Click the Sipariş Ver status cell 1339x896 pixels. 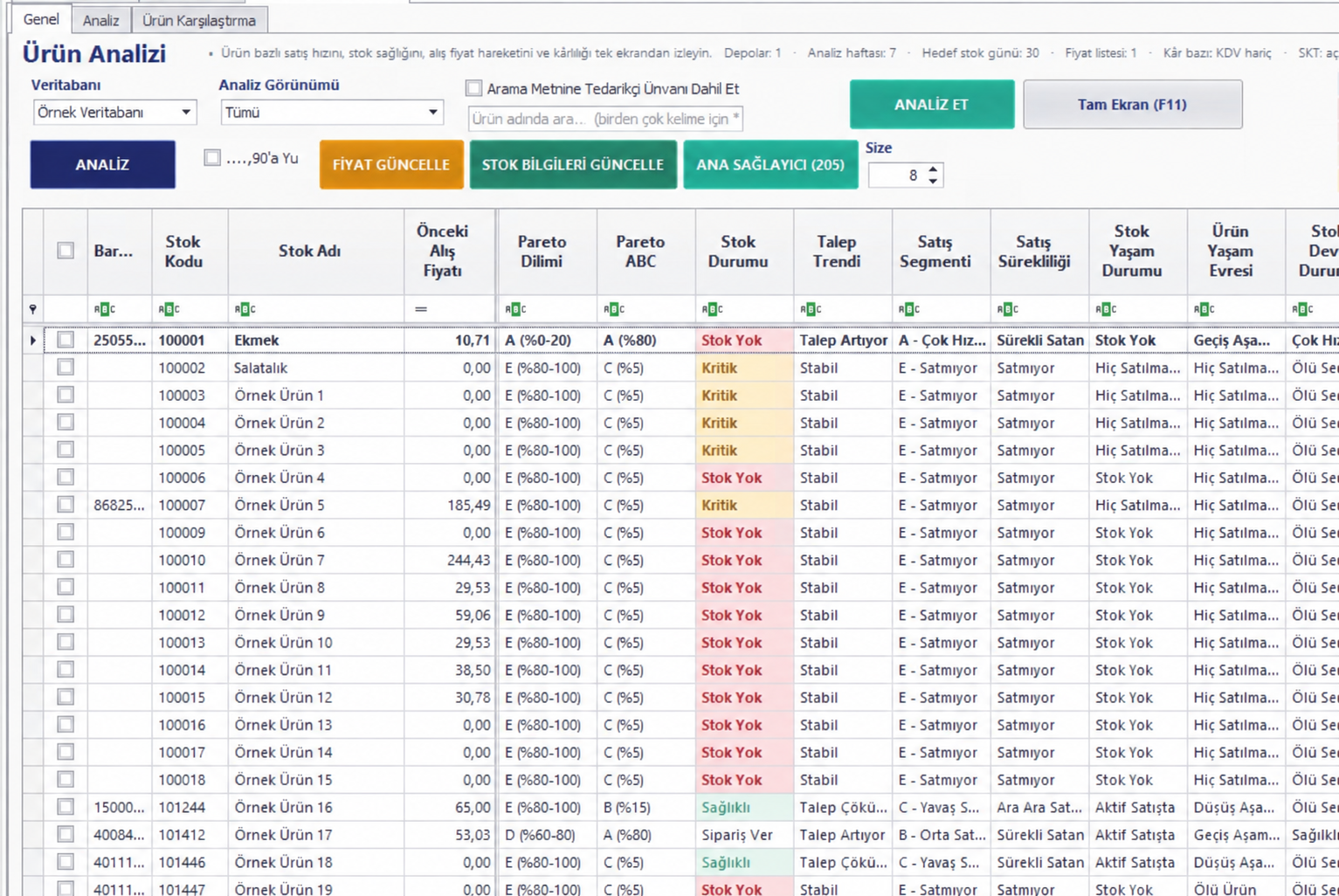point(744,835)
